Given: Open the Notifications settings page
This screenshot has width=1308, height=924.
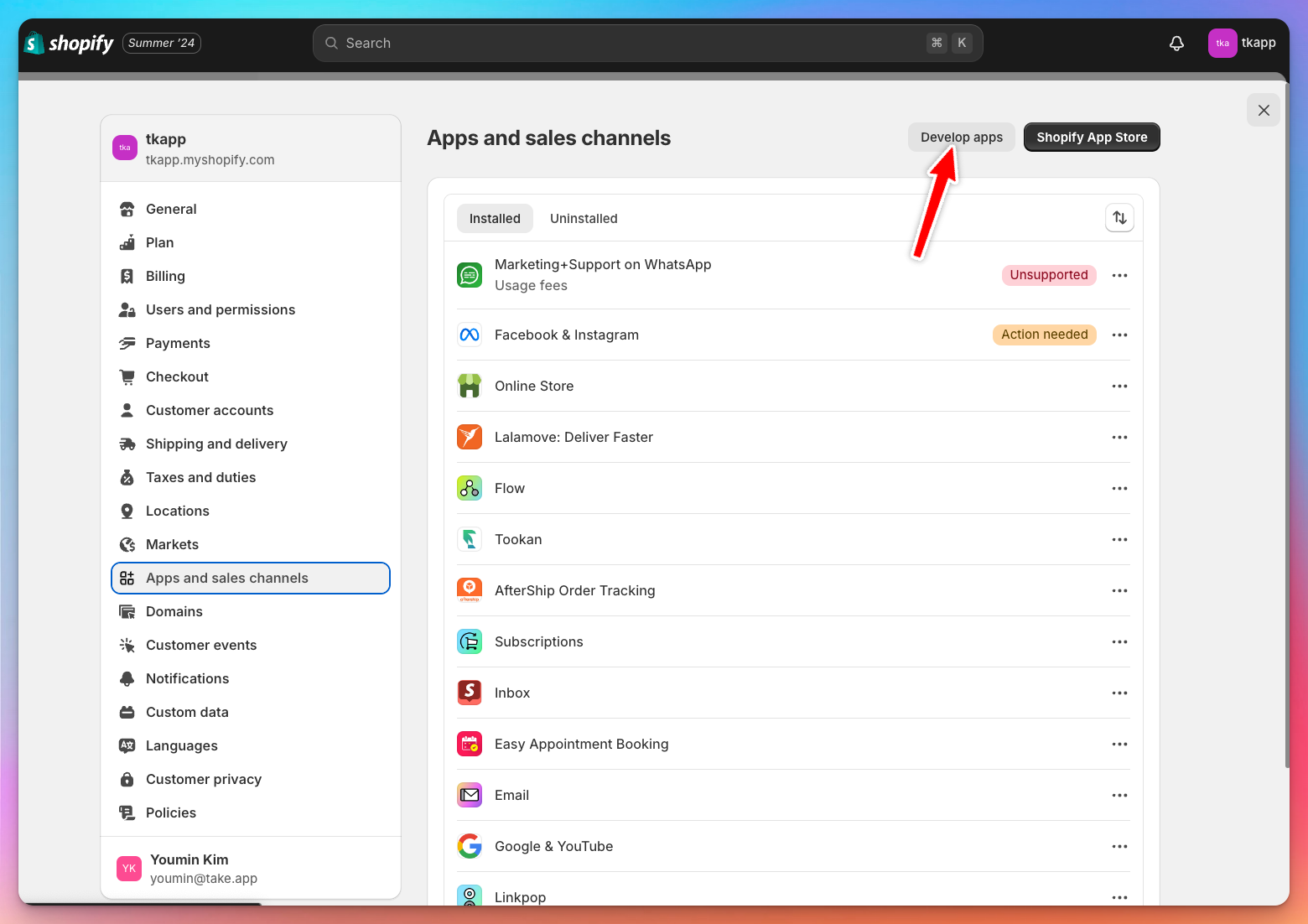Looking at the screenshot, I should point(251,678).
